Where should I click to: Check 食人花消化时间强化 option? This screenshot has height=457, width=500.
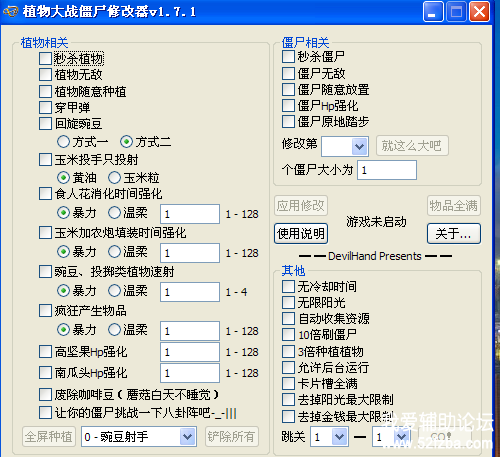click(45, 194)
